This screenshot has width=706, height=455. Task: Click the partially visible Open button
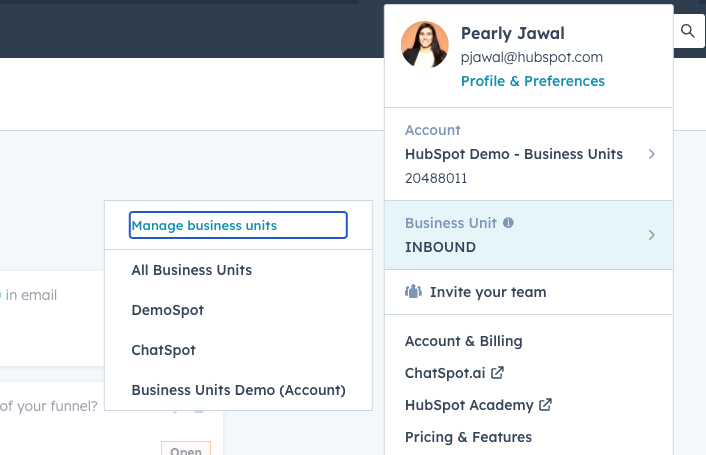(186, 448)
